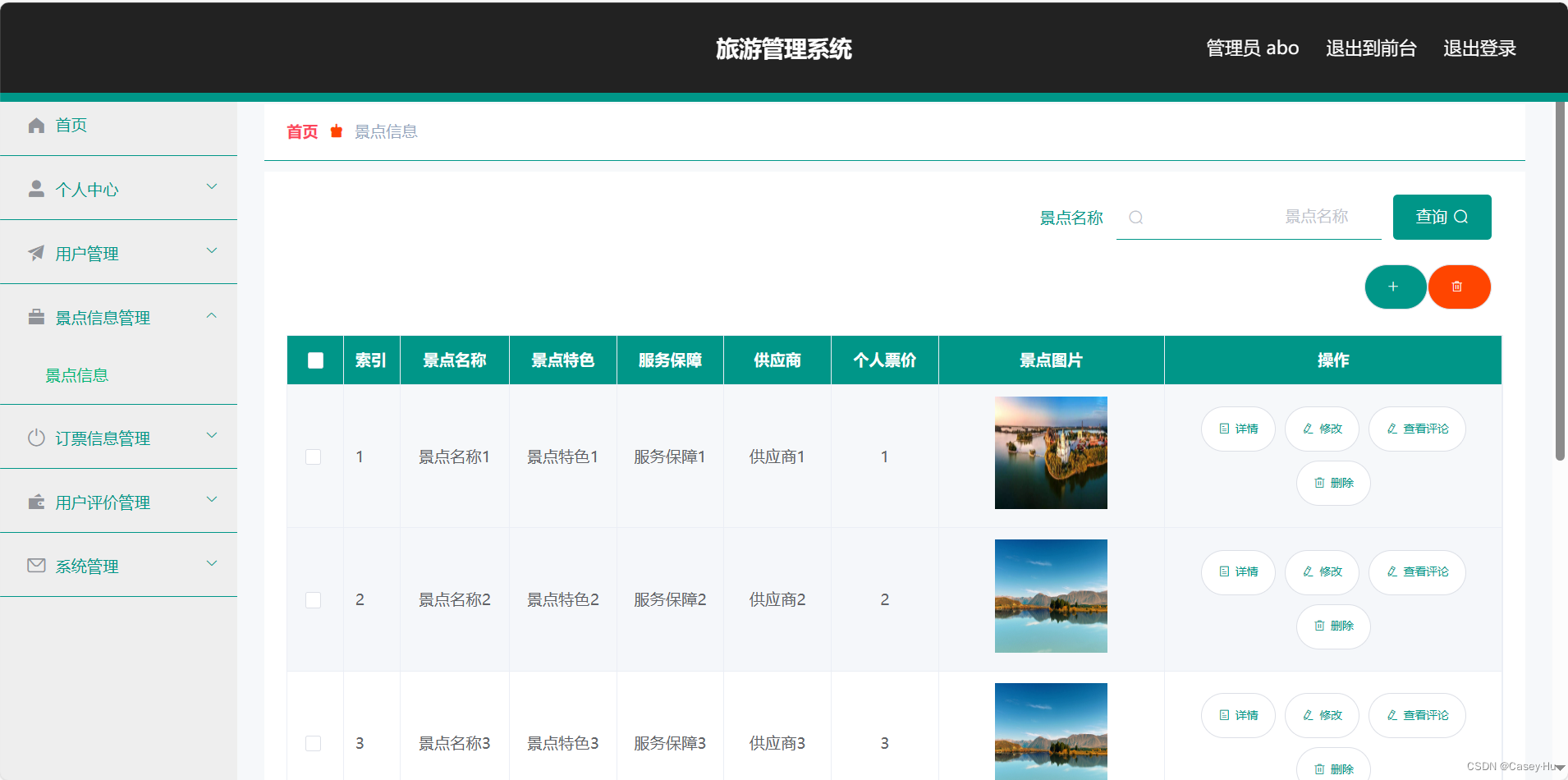Open 查看评论 for 景点名称2 row
Image resolution: width=1568 pixels, height=780 pixels.
1417,572
